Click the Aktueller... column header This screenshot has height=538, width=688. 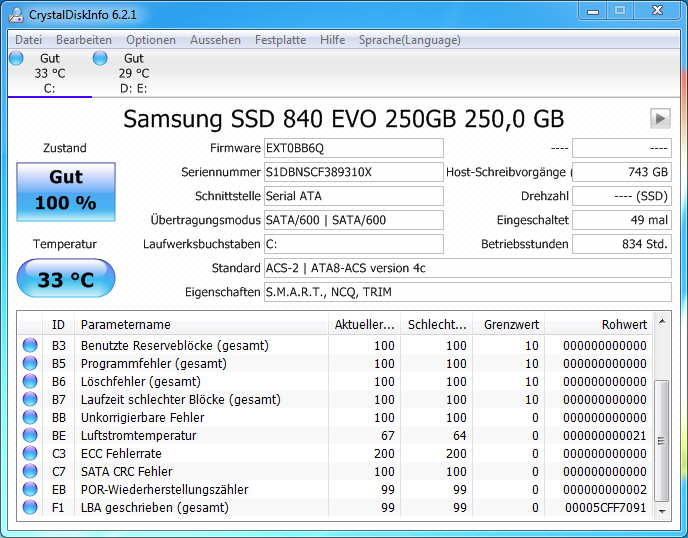pyautogui.click(x=364, y=324)
